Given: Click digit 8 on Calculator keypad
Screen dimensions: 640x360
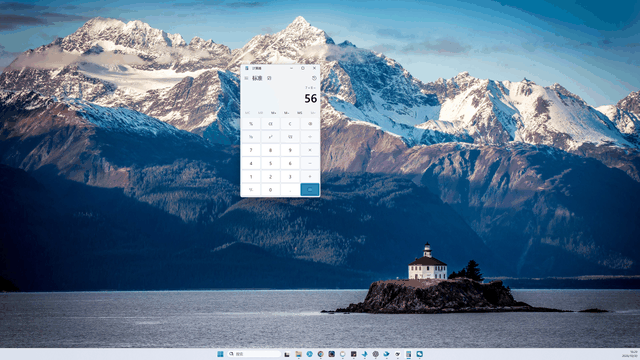Looking at the screenshot, I should [x=270, y=150].
